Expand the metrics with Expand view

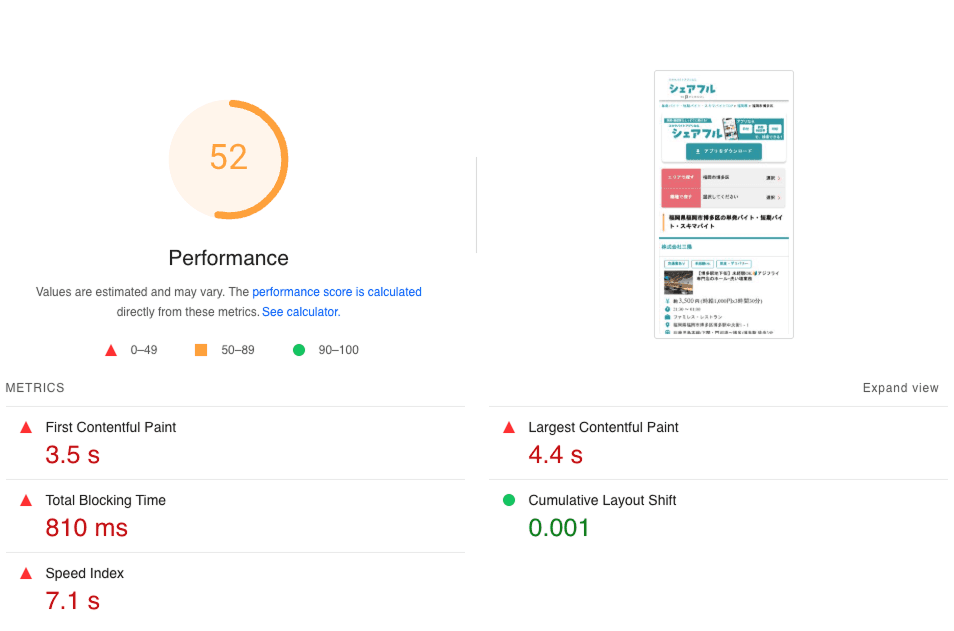(x=900, y=388)
